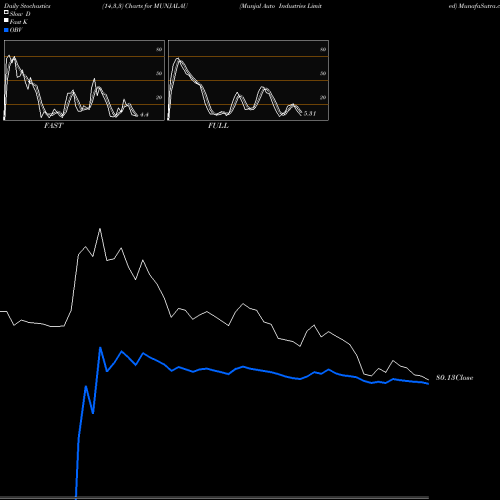Viewport: 500px width, 500px height.
Task: Click the 'Fast K' legend label
Action: (19, 22)
